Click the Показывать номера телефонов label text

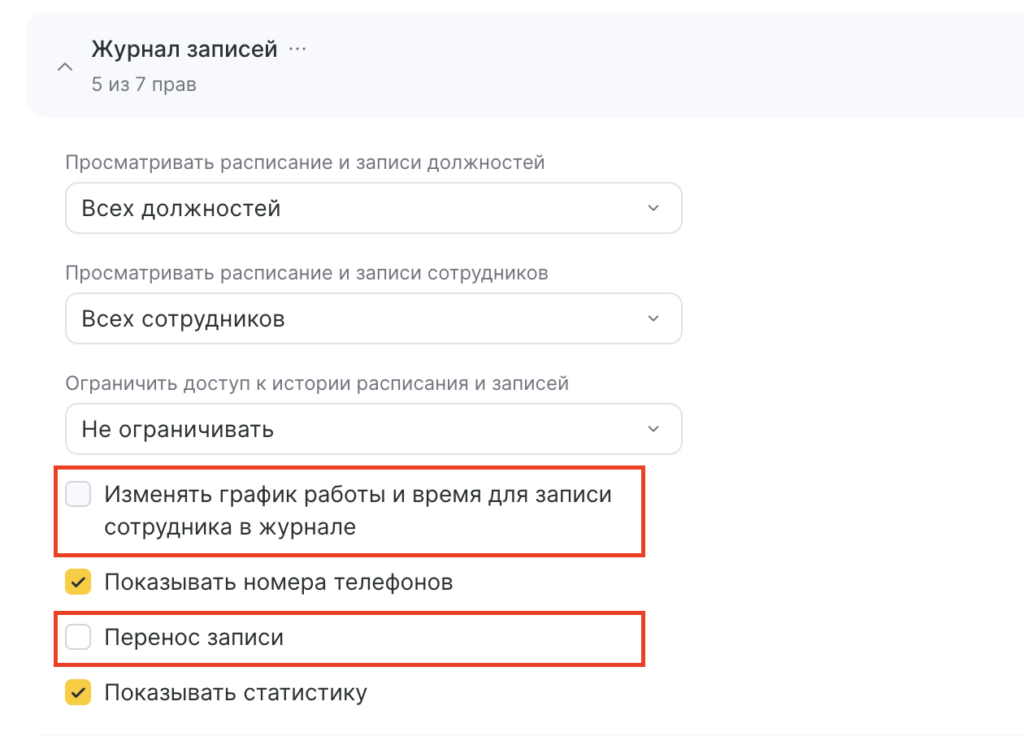point(278,582)
